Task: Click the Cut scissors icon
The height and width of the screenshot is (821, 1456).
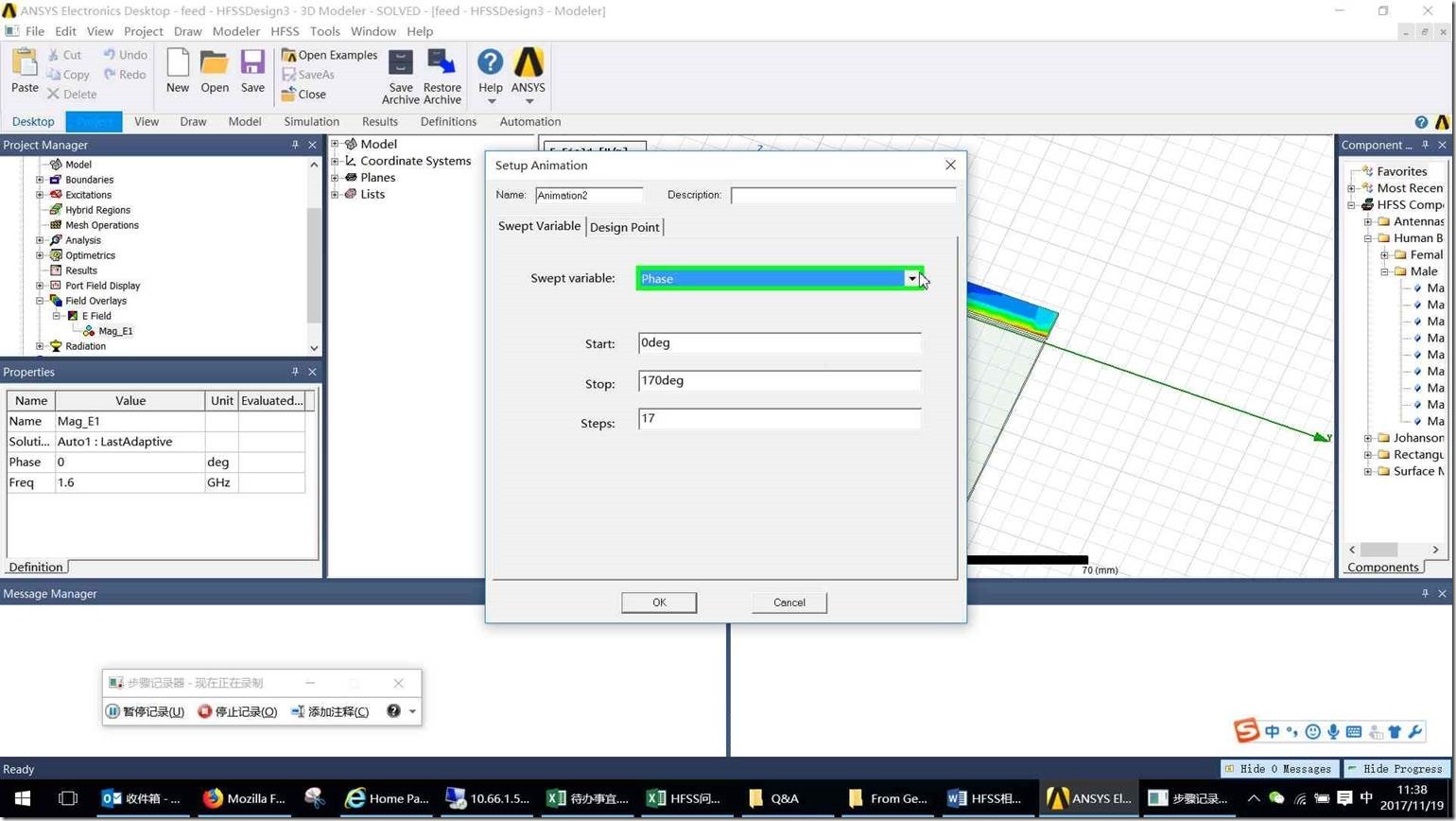Action: (x=53, y=55)
